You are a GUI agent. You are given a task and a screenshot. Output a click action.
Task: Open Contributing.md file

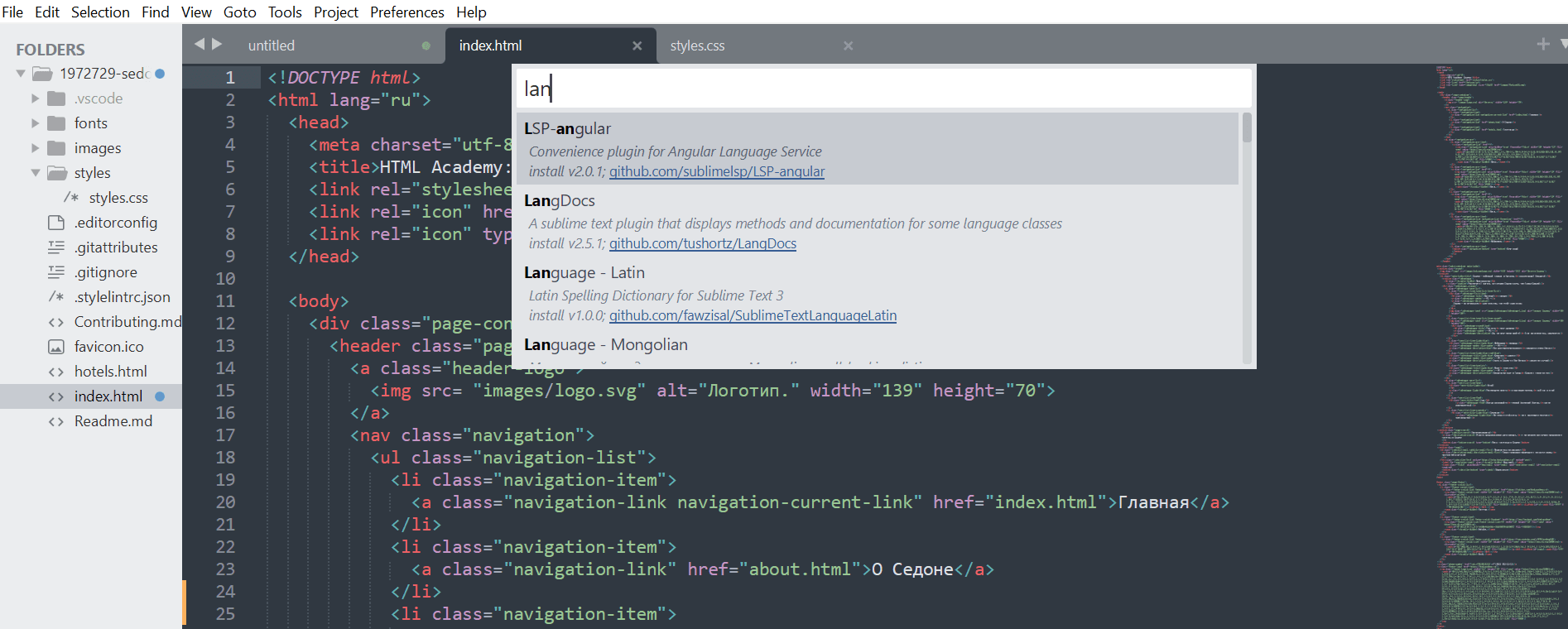(x=127, y=322)
